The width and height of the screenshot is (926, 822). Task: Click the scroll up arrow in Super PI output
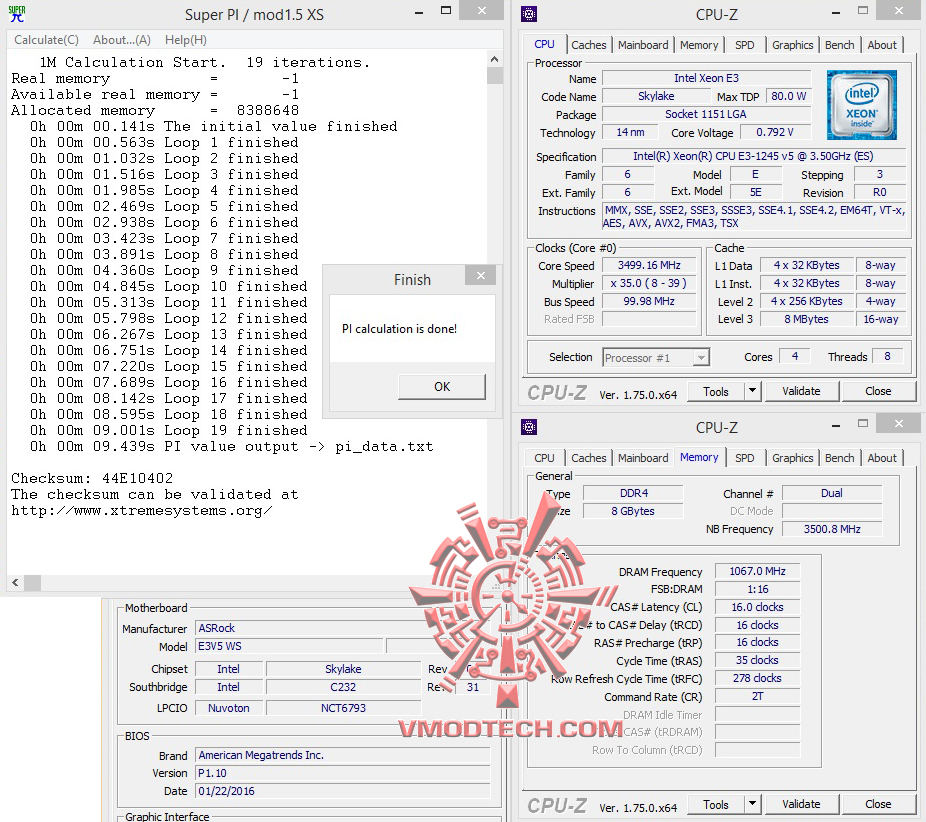pyautogui.click(x=494, y=59)
